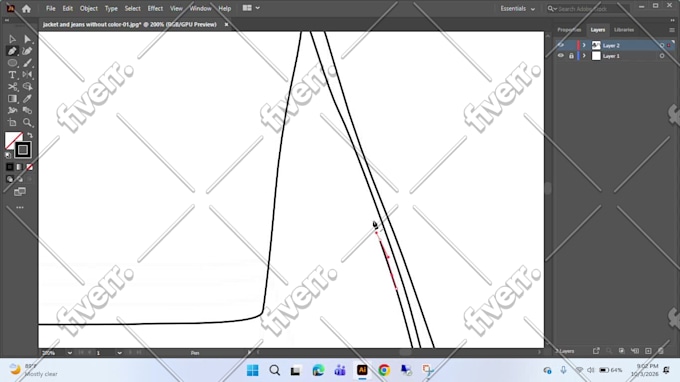Select the Blend tool
The width and height of the screenshot is (680, 382).
coord(27,111)
